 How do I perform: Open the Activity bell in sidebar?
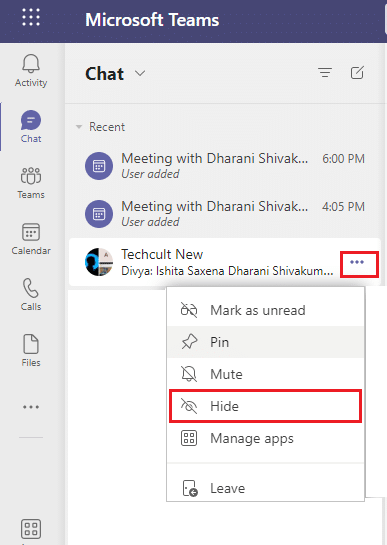(x=31, y=71)
